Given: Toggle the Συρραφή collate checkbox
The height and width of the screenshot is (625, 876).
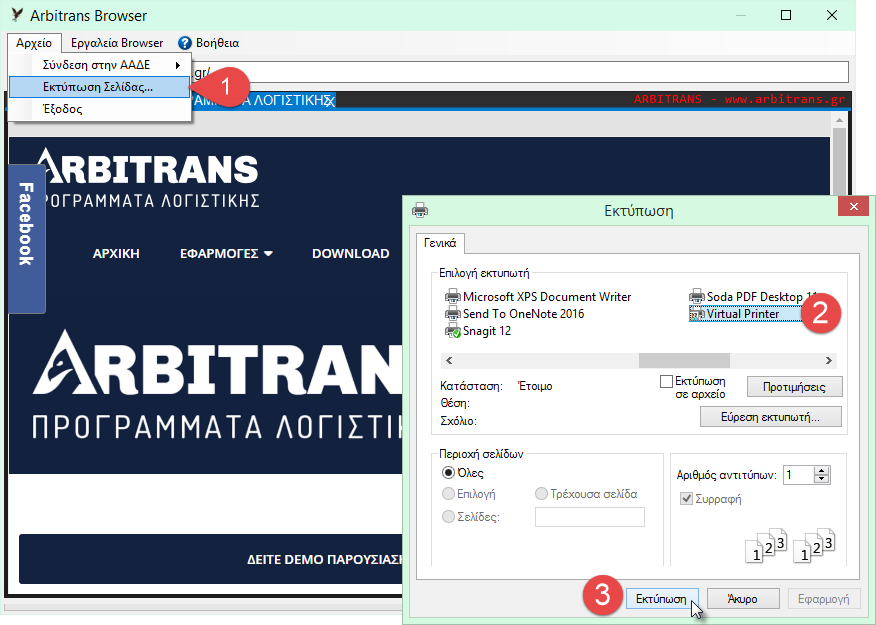Looking at the screenshot, I should coord(686,498).
